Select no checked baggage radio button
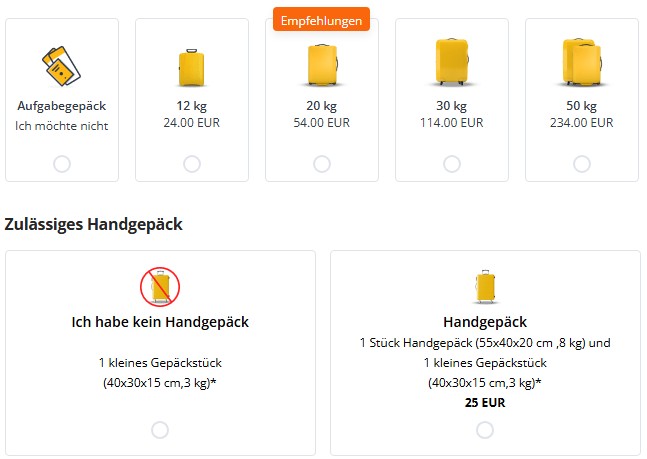 click(x=62, y=164)
